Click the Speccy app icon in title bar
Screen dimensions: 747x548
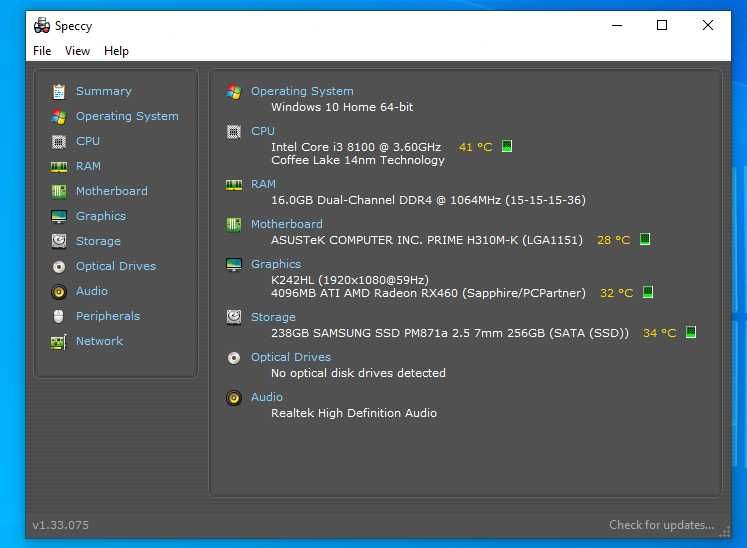pyautogui.click(x=42, y=25)
